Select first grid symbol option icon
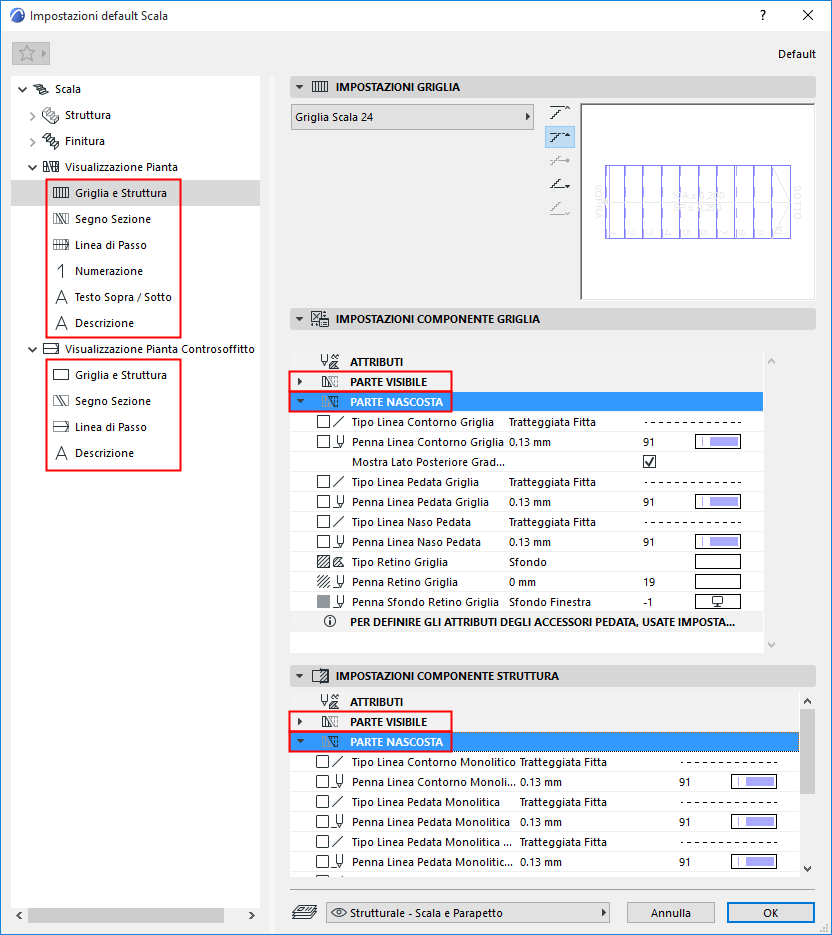This screenshot has width=832, height=935. click(x=559, y=112)
